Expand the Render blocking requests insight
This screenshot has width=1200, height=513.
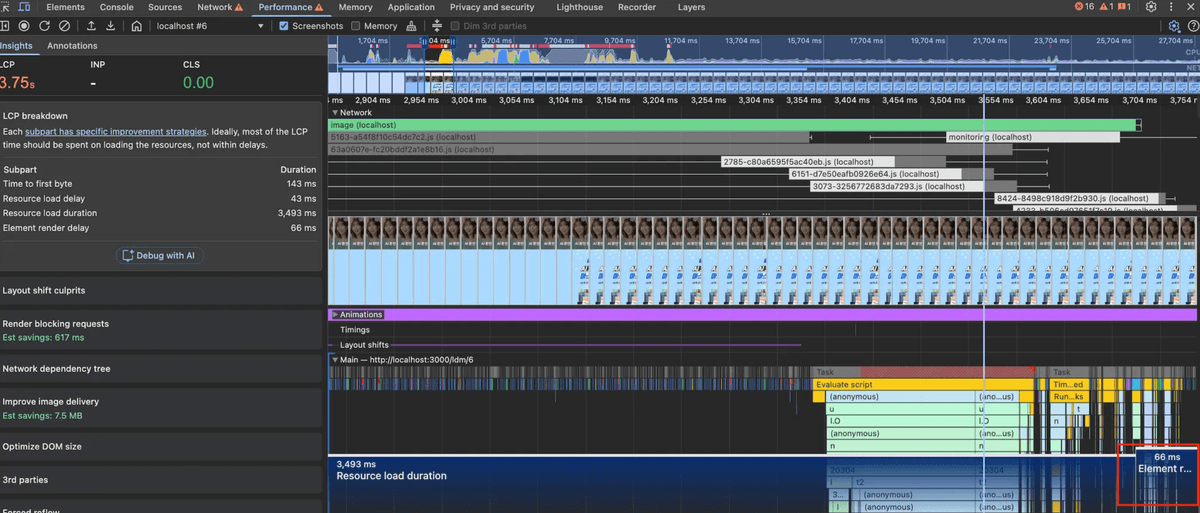[56, 324]
